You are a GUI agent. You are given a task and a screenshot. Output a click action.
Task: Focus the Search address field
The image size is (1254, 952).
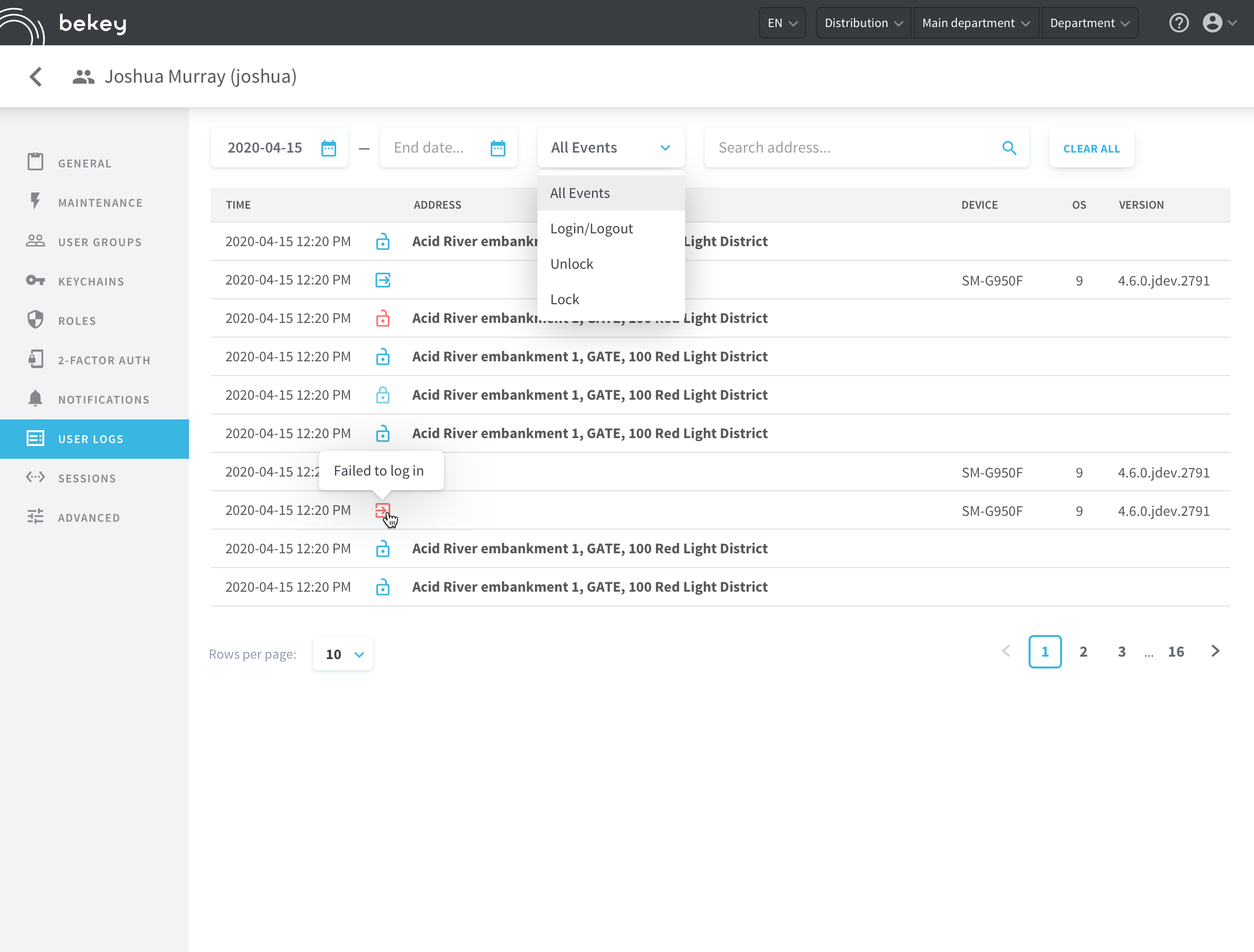tap(867, 148)
